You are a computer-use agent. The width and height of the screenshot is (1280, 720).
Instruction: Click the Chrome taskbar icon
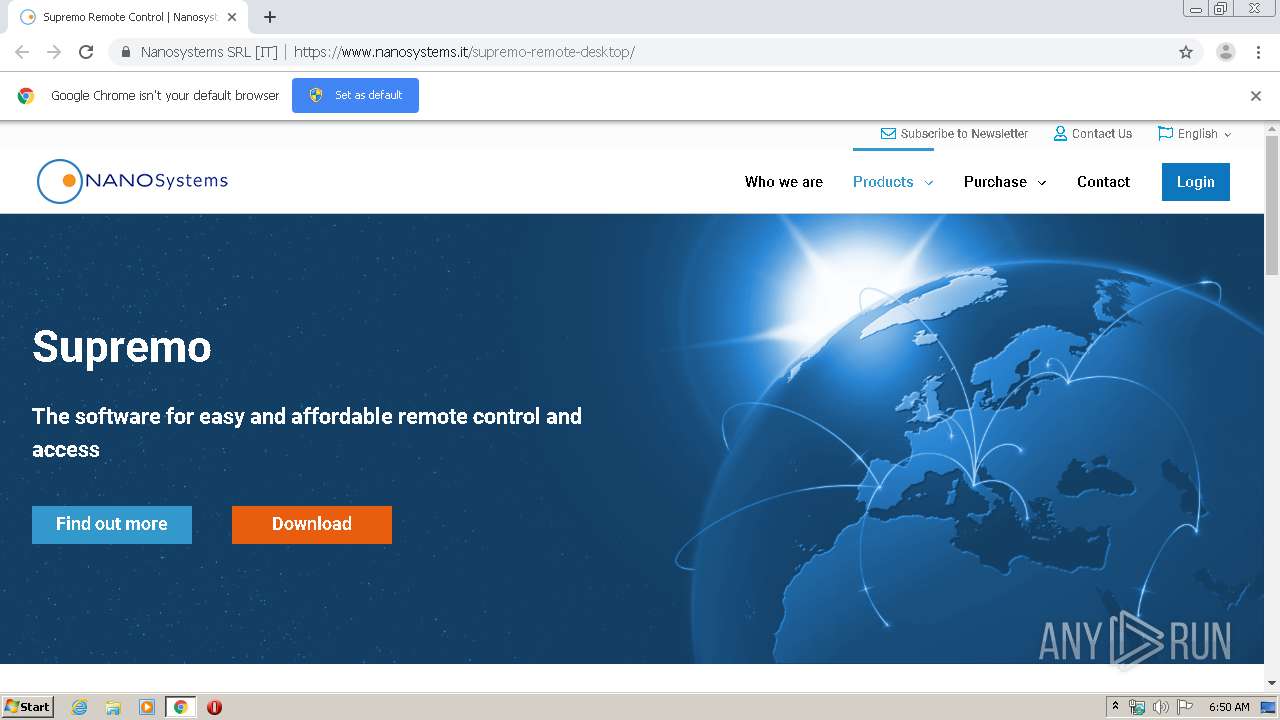pyautogui.click(x=181, y=707)
